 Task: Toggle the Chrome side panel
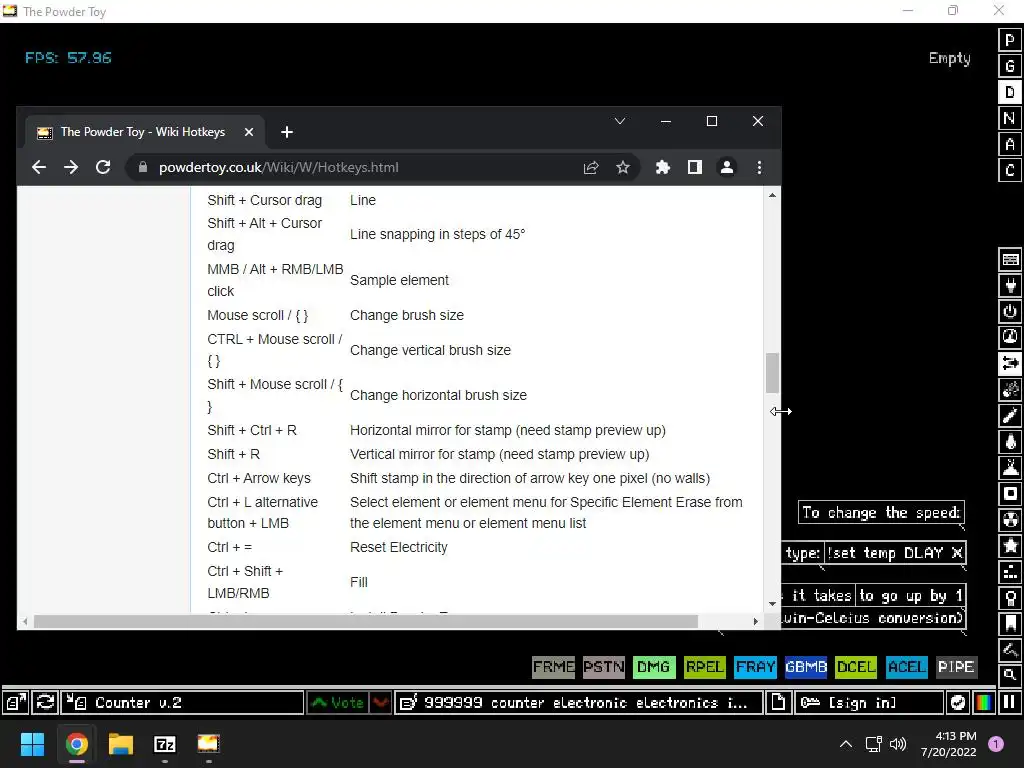click(695, 167)
